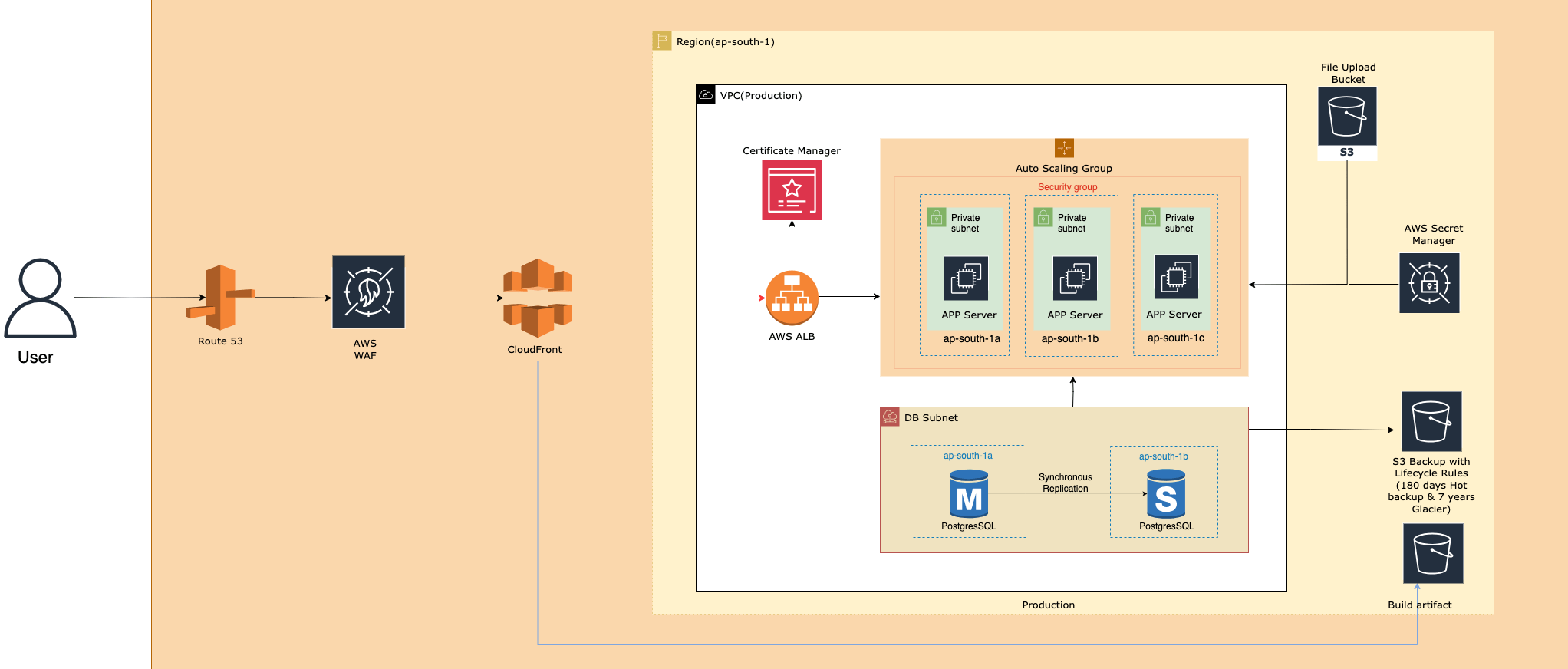
Task: Click the Certificate Manager icon
Action: point(792,190)
